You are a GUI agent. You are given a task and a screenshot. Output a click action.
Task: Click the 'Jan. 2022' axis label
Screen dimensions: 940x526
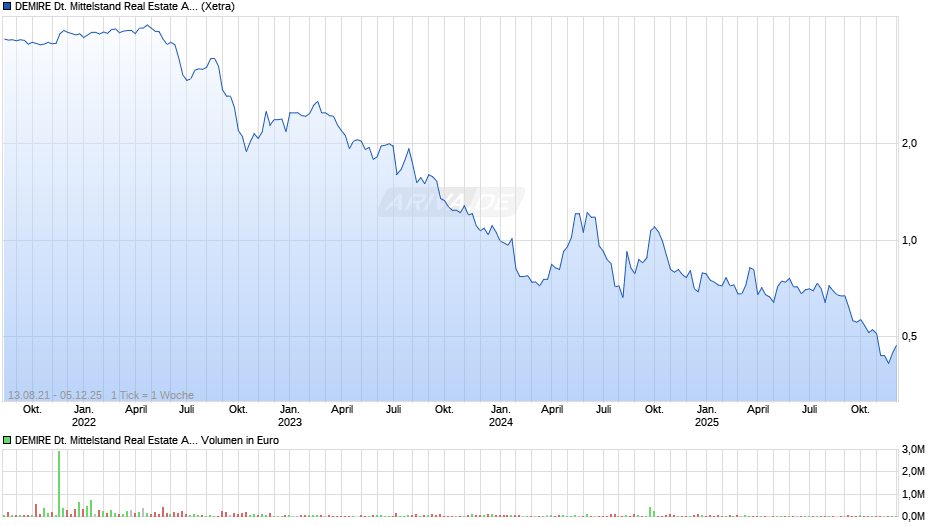(84, 416)
